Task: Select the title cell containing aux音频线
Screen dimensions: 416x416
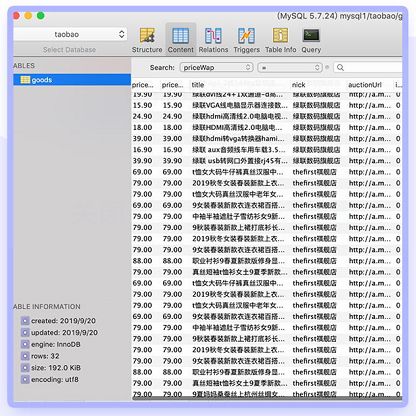Action: tap(240, 150)
